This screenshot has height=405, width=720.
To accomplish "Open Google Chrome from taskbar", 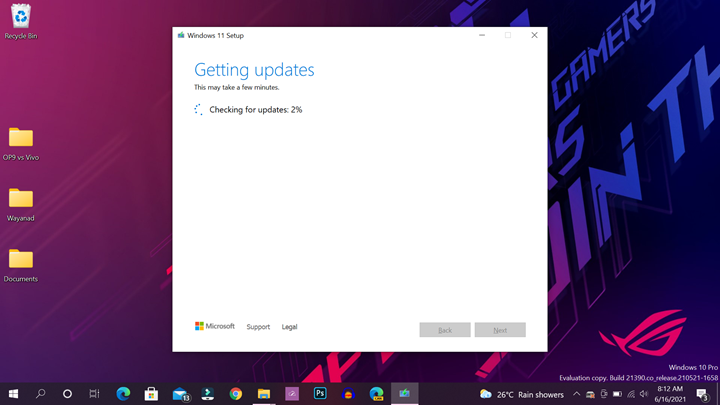I will pos(236,394).
